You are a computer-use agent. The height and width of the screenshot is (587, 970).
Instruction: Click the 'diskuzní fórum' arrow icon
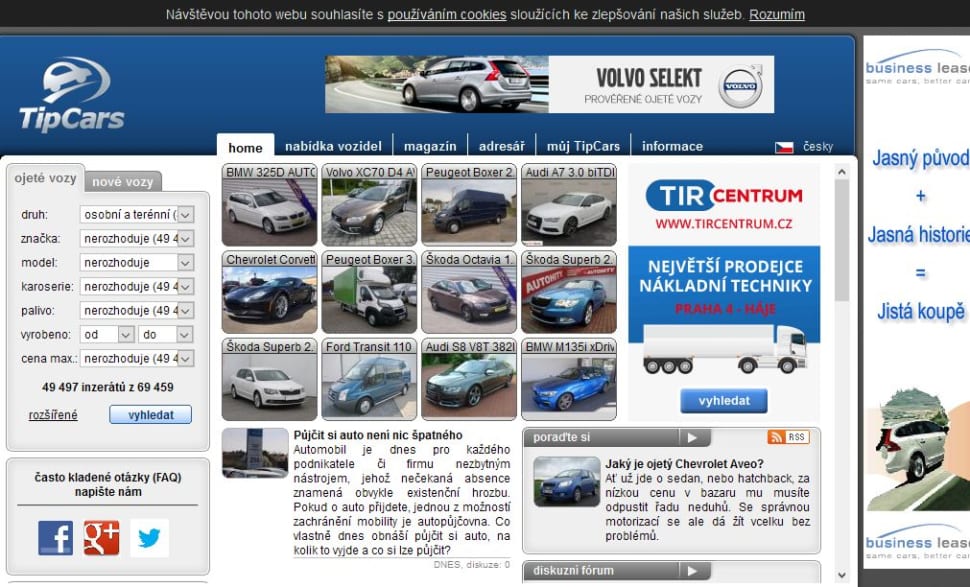pos(693,570)
